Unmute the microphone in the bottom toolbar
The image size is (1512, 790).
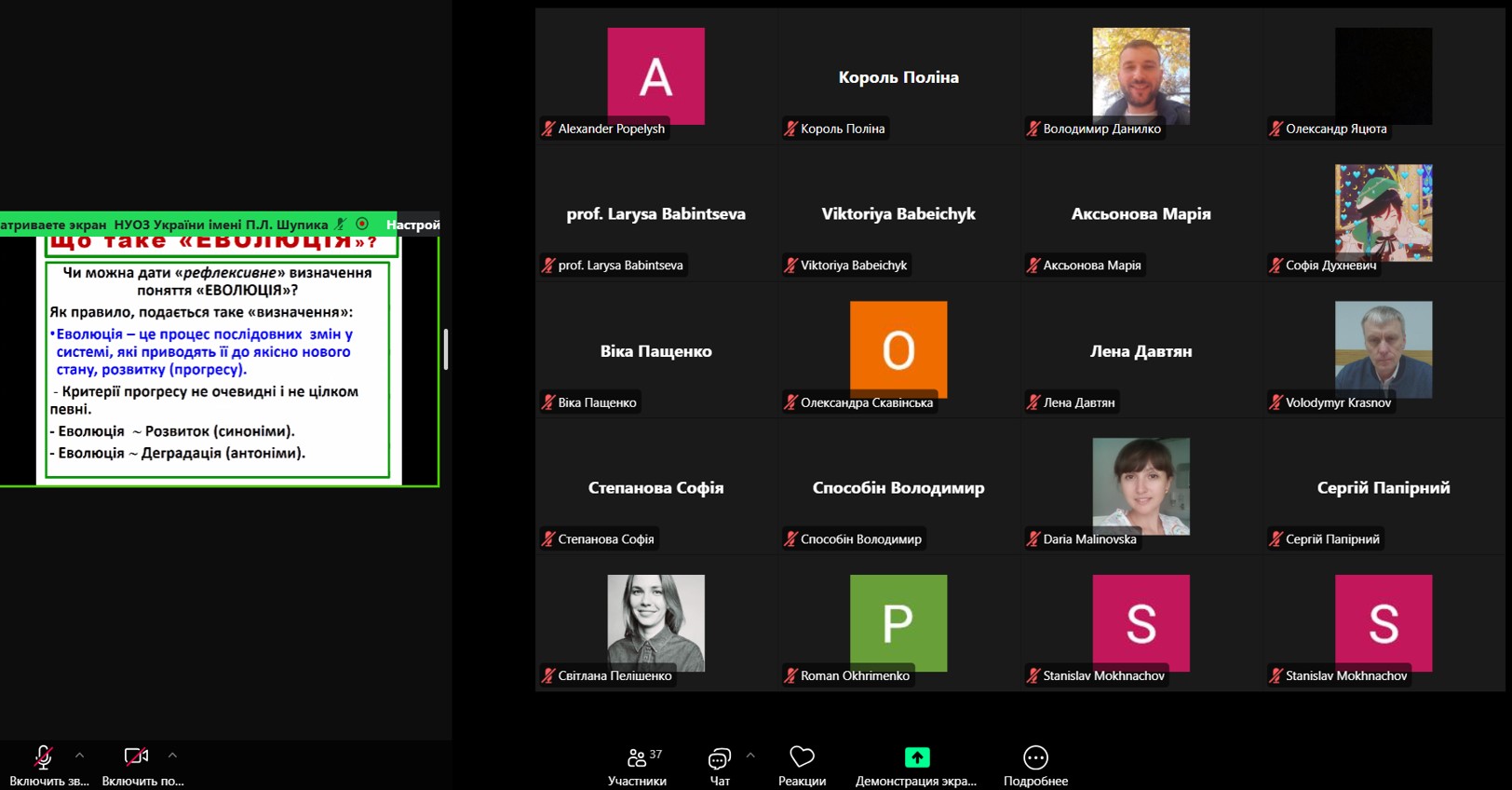point(43,757)
